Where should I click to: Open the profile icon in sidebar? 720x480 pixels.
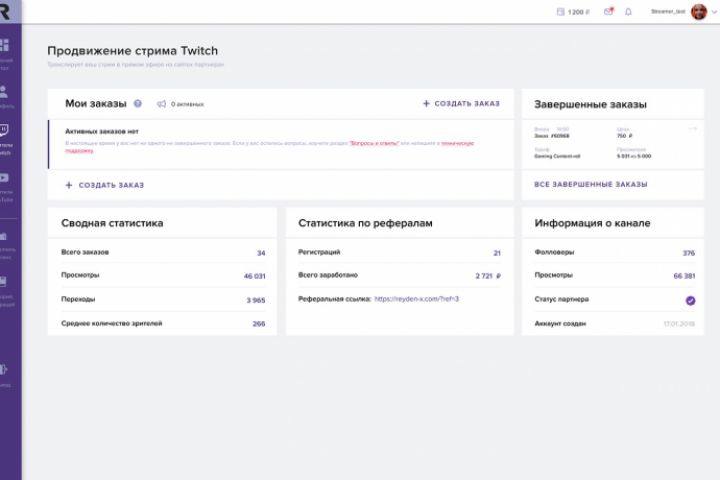point(5,92)
